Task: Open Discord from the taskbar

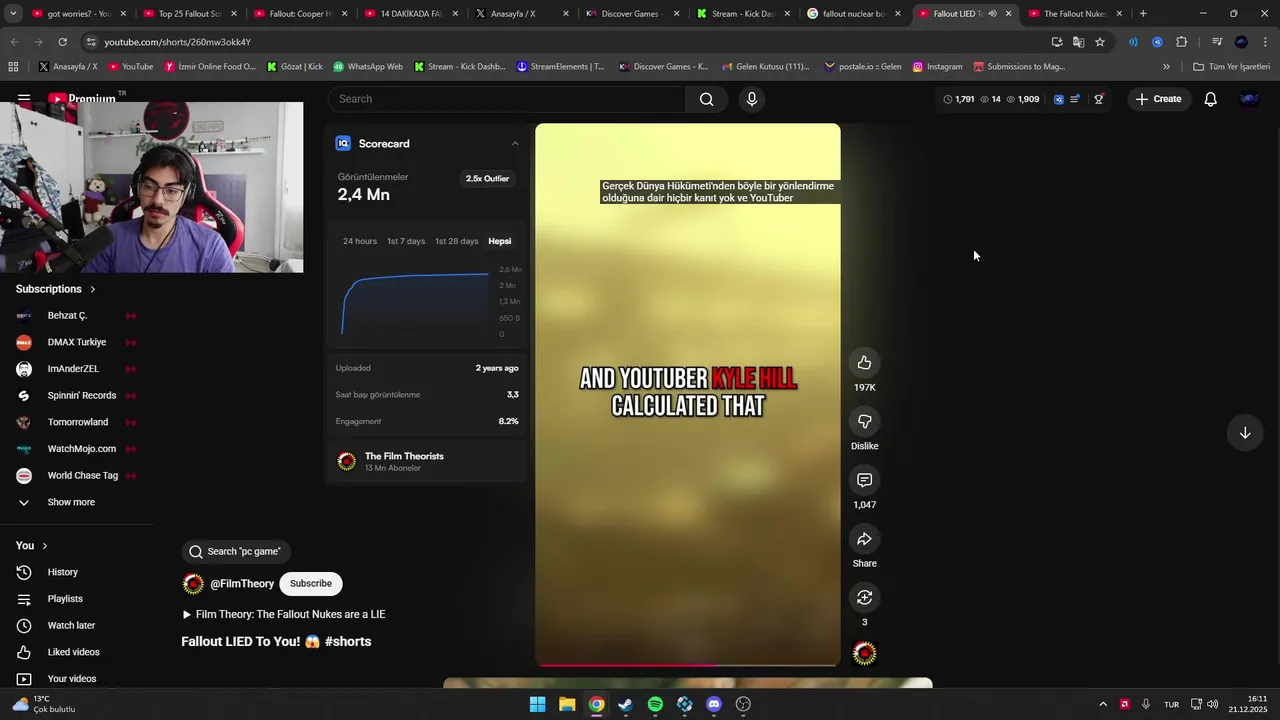Action: tap(714, 704)
